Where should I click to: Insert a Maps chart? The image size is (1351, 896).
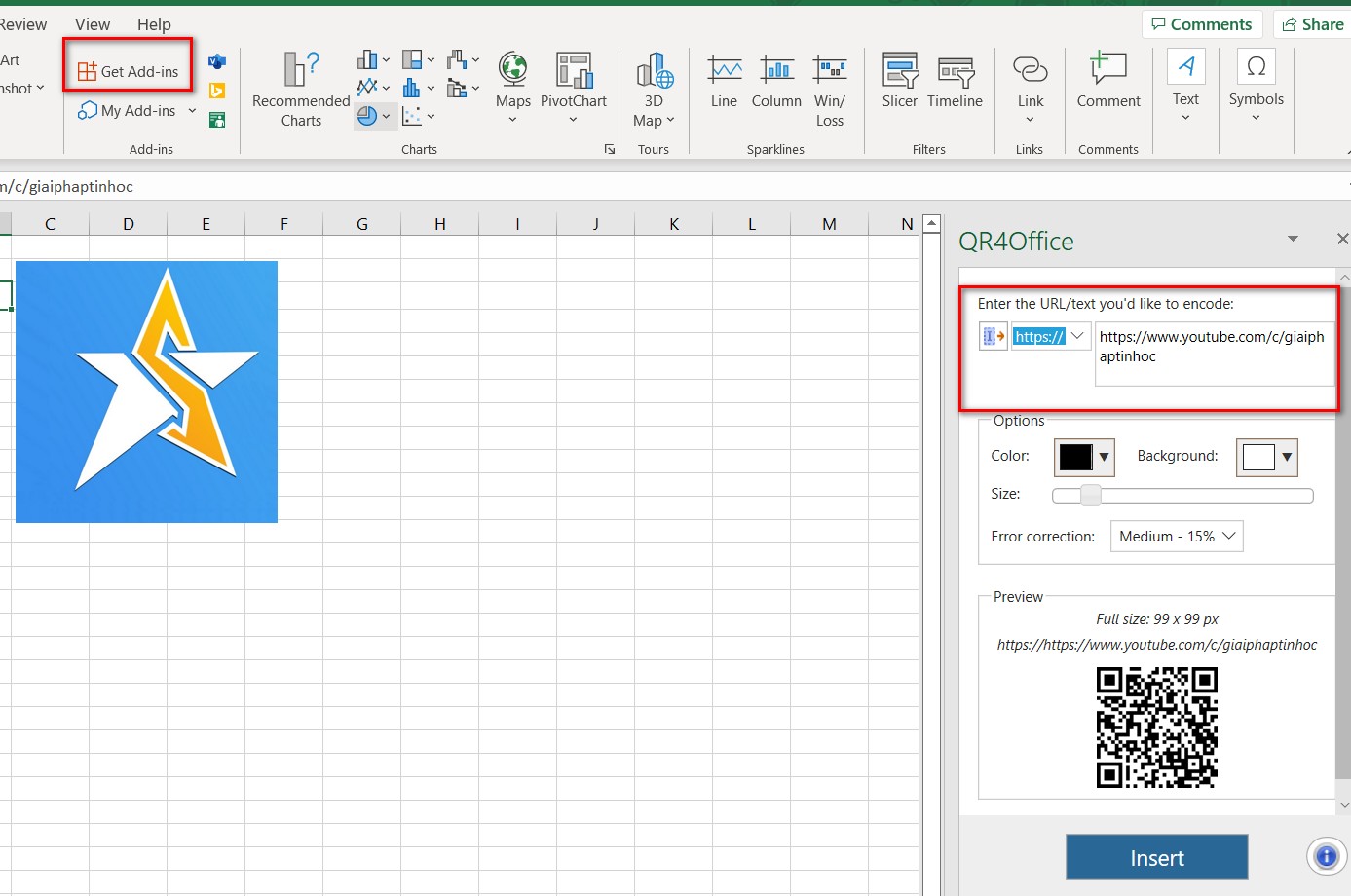tap(513, 90)
